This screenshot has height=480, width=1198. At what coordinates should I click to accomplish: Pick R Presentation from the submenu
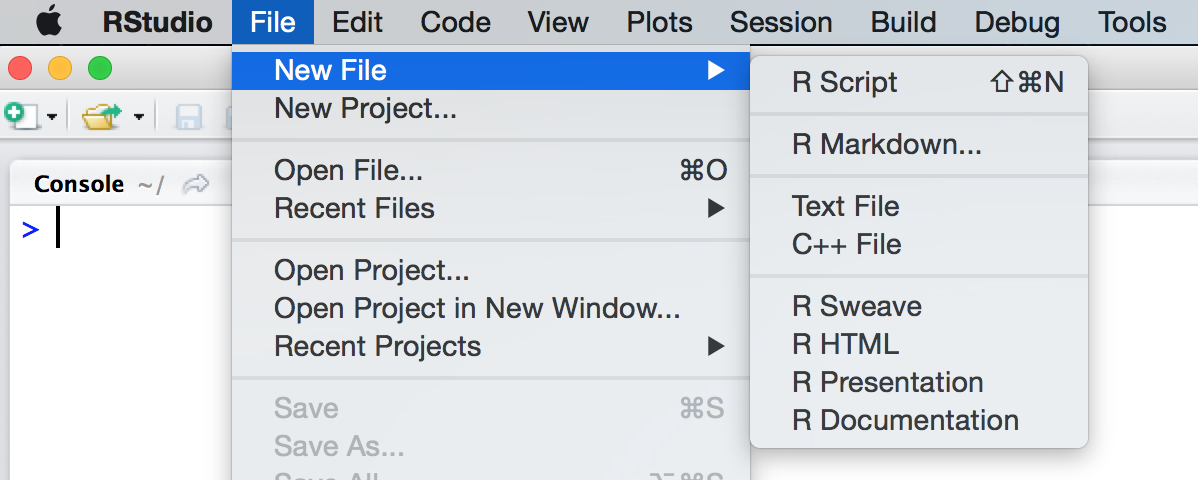[887, 382]
